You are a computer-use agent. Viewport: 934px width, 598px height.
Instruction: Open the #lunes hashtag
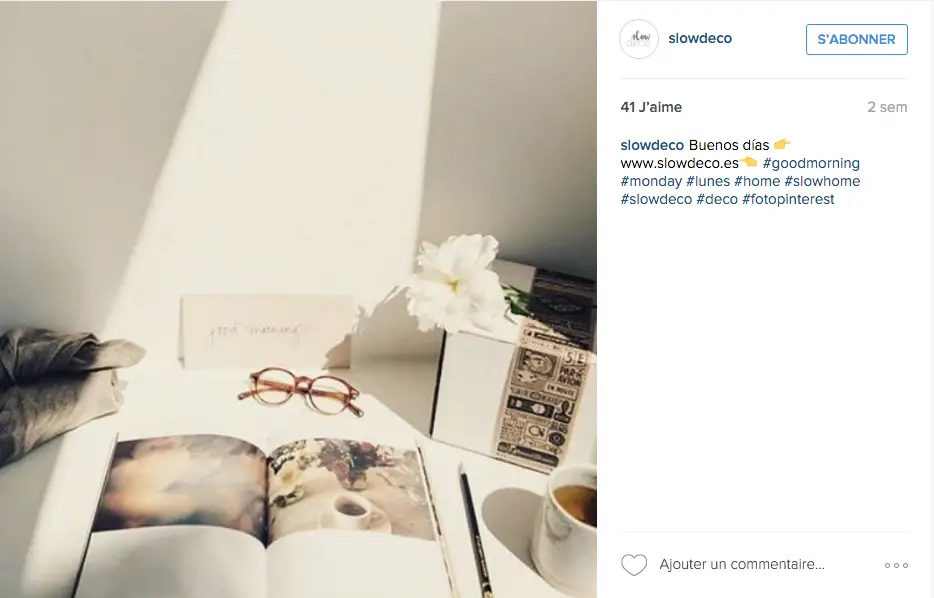coord(708,181)
